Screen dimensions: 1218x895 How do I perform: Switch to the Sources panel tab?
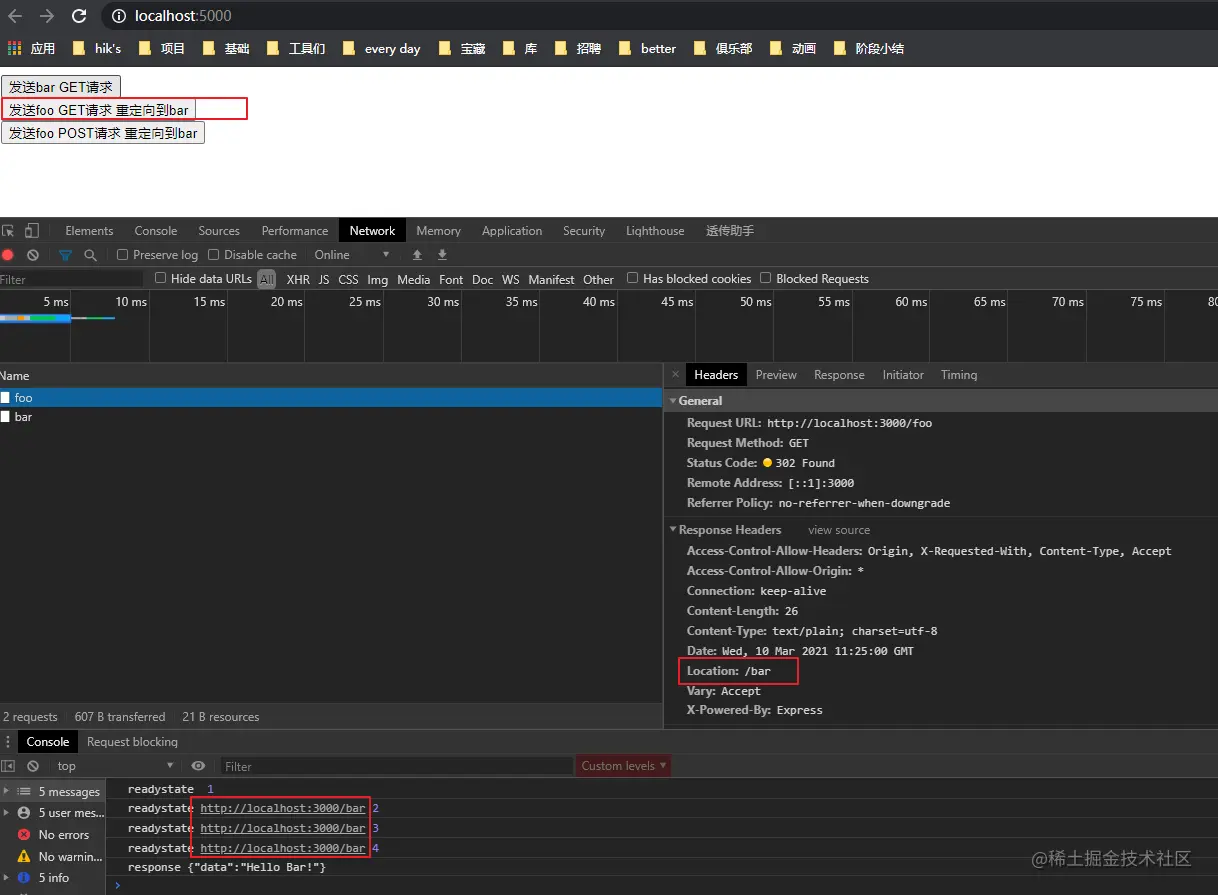pos(219,230)
